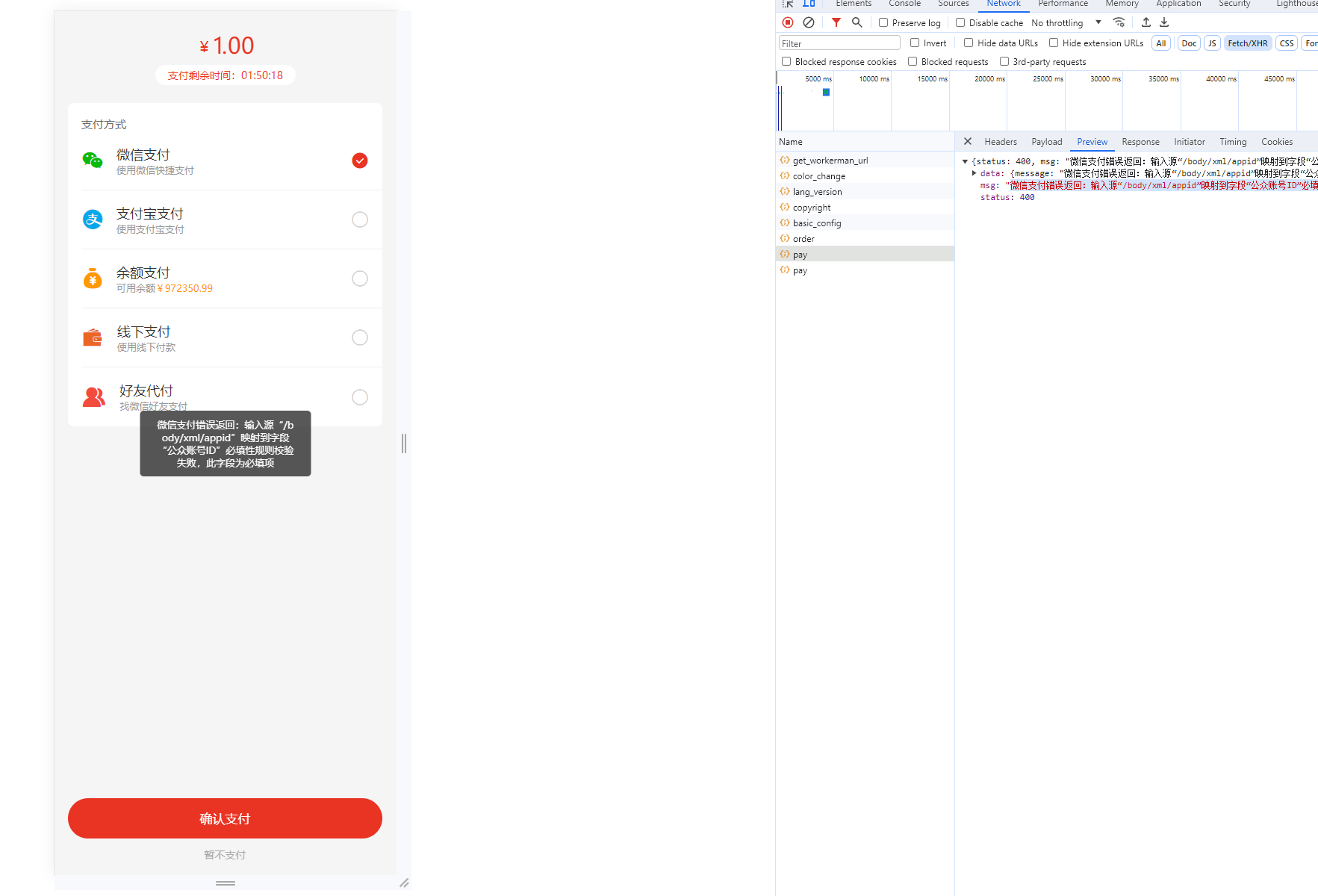Open the No throttling dropdown
The image size is (1318, 896).
[x=1066, y=23]
